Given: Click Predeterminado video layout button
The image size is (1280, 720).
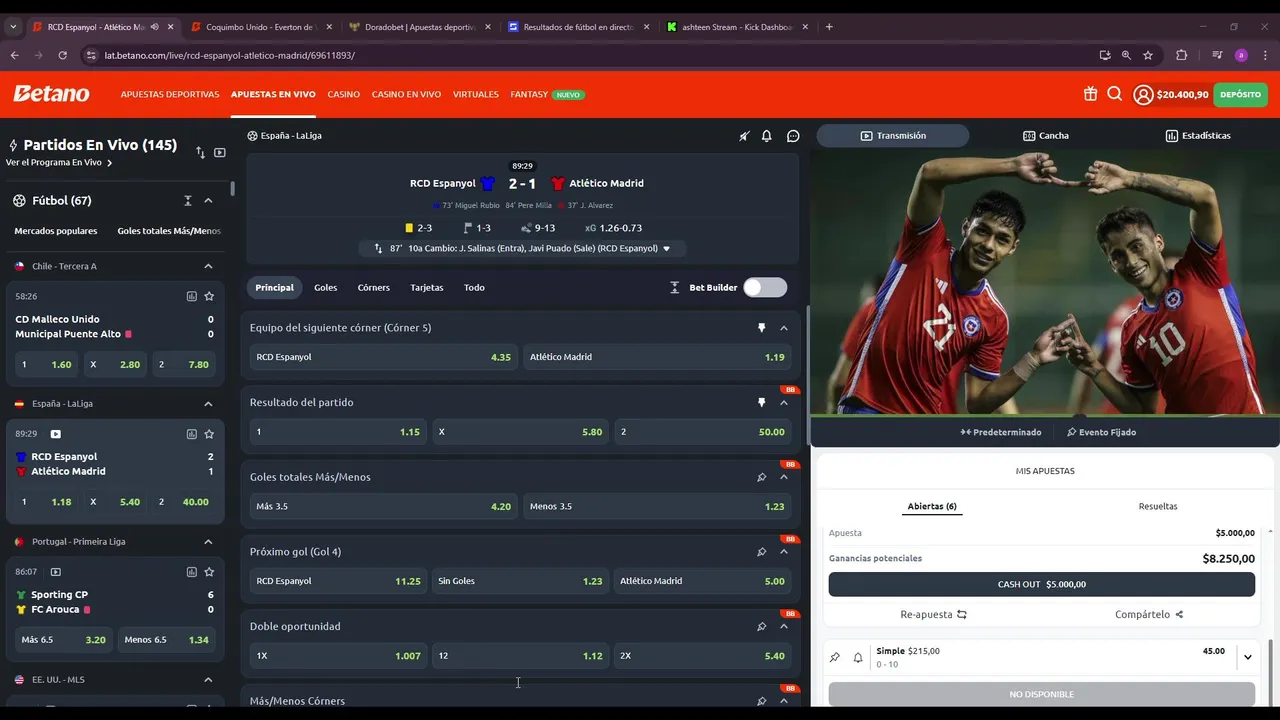Looking at the screenshot, I should point(1001,433).
